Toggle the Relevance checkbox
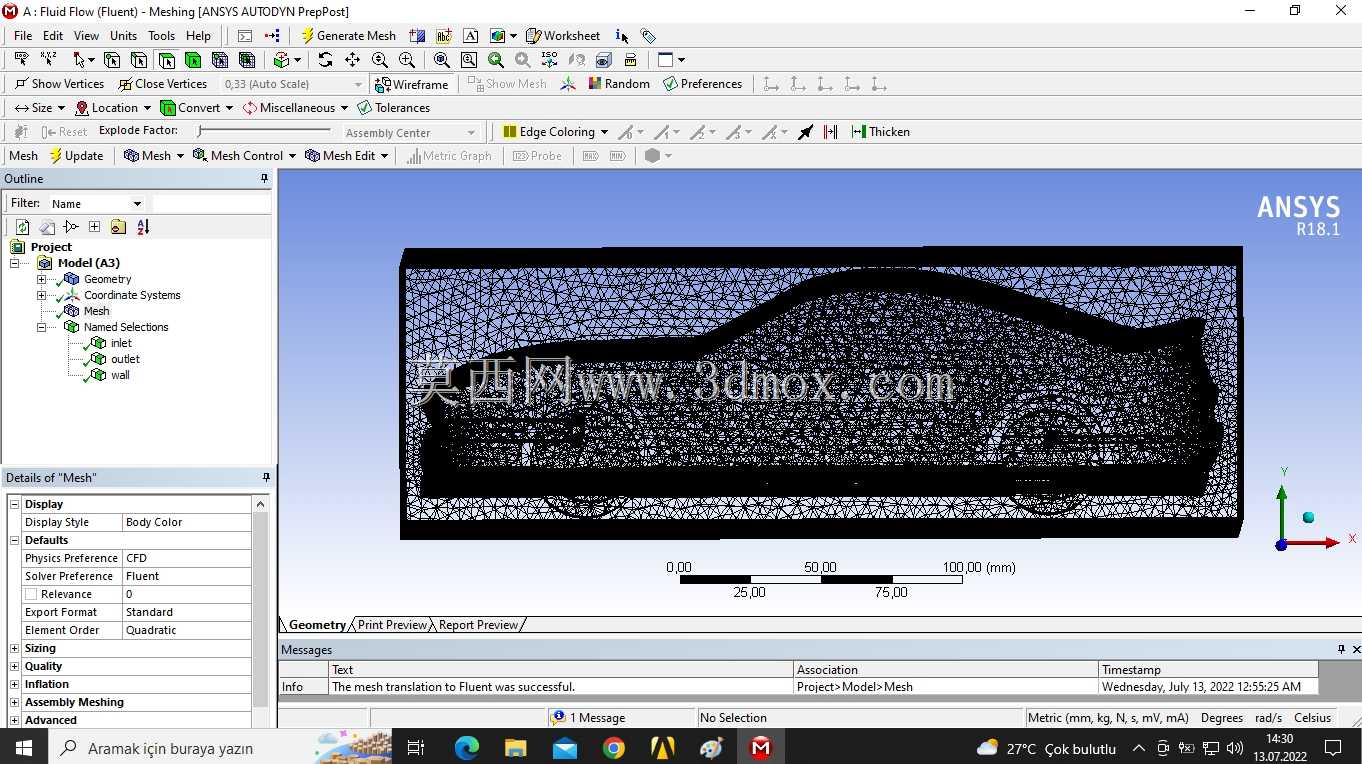This screenshot has width=1362, height=764. pyautogui.click(x=31, y=594)
